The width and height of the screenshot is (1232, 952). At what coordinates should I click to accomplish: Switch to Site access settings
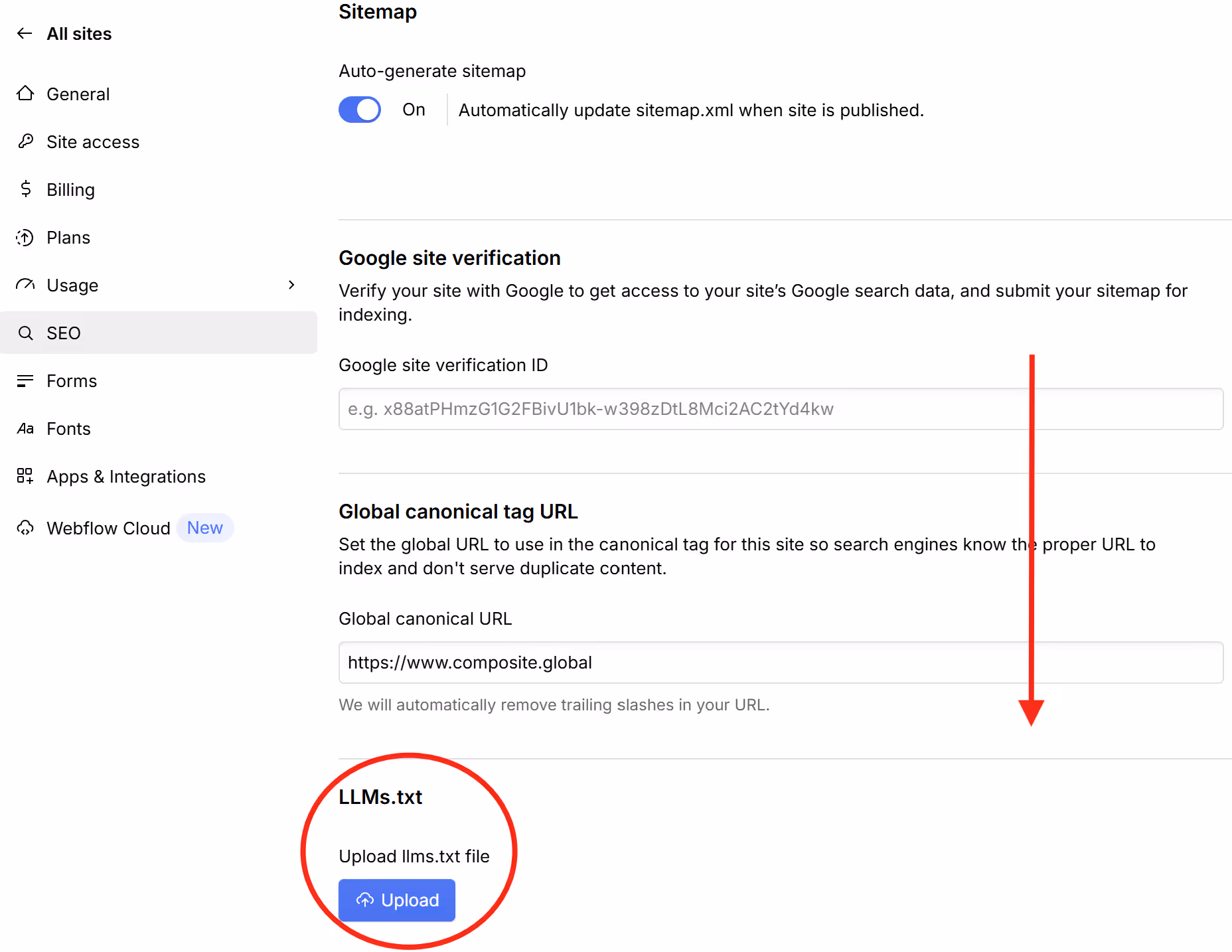(93, 141)
